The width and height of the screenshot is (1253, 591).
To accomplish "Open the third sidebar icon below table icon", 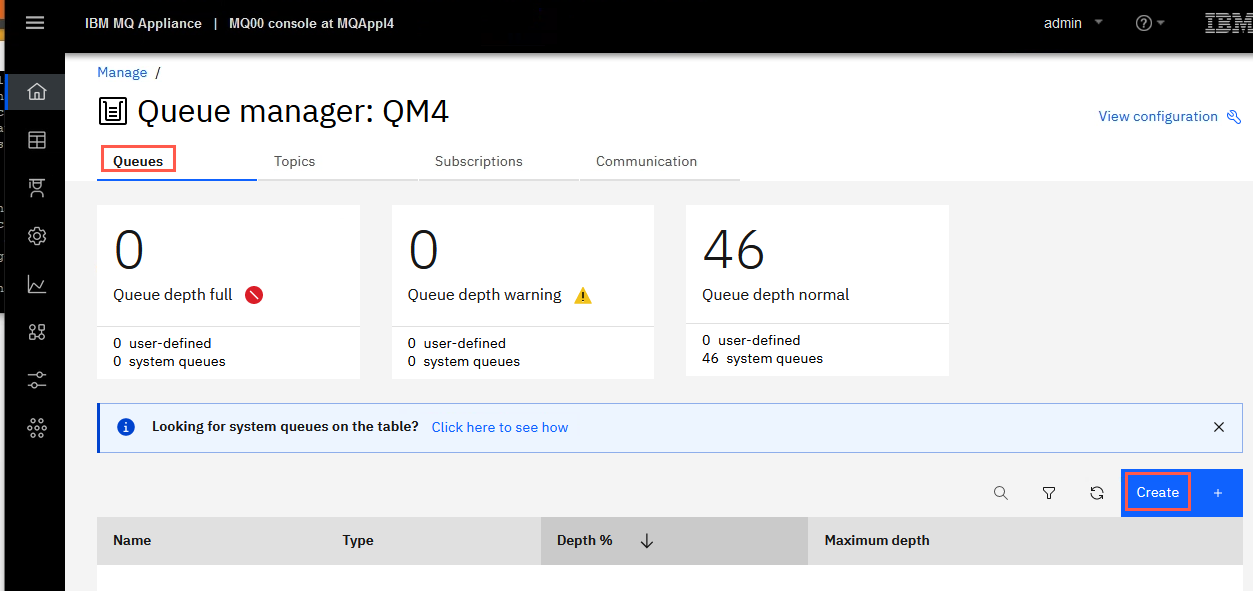I will tap(37, 188).
